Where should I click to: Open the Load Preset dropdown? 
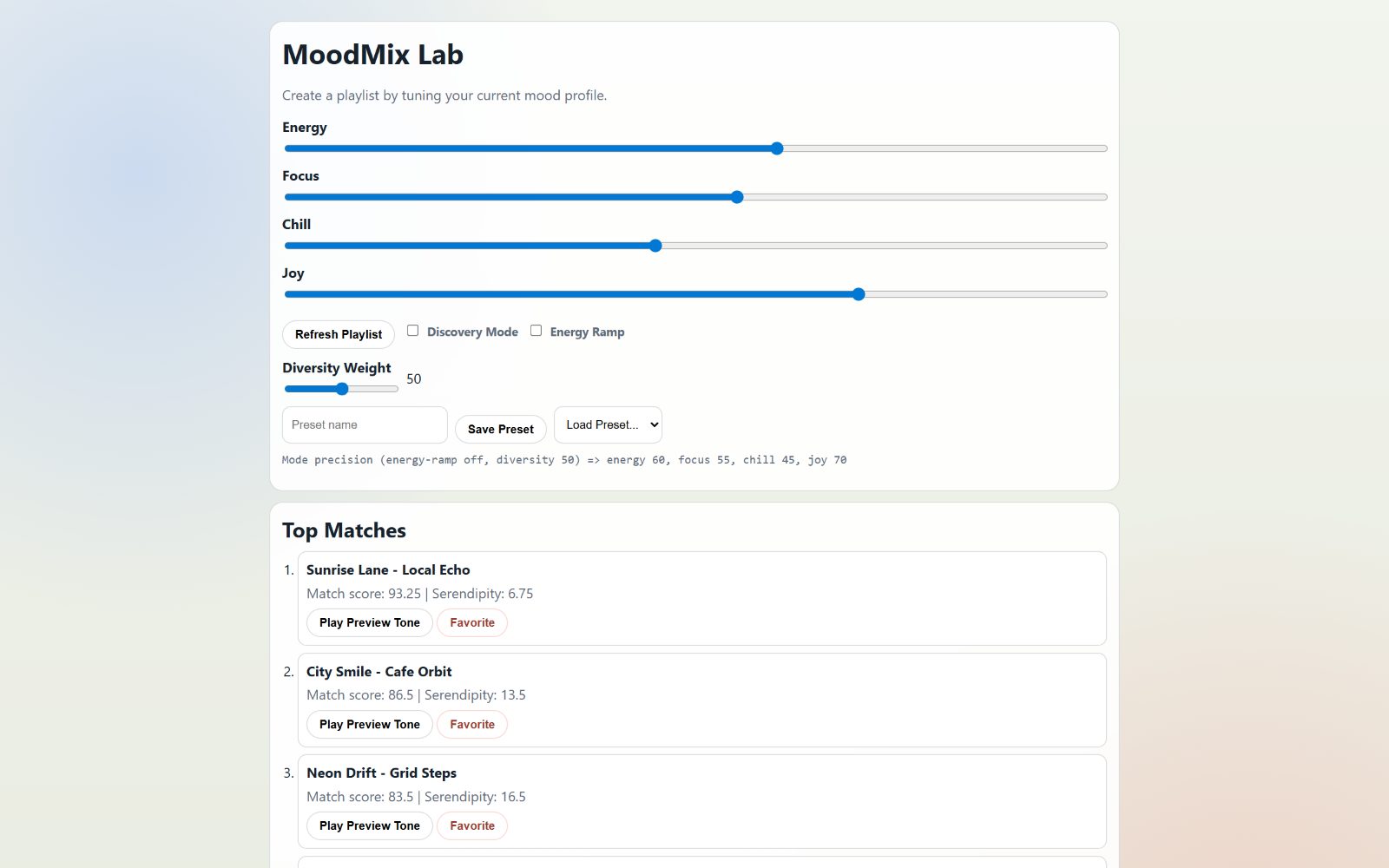[608, 424]
